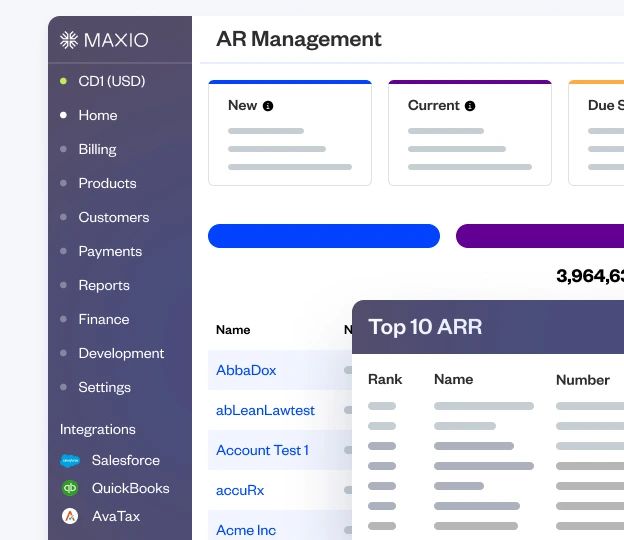Open the AvaTax integration link
The image size is (624, 540).
point(116,516)
